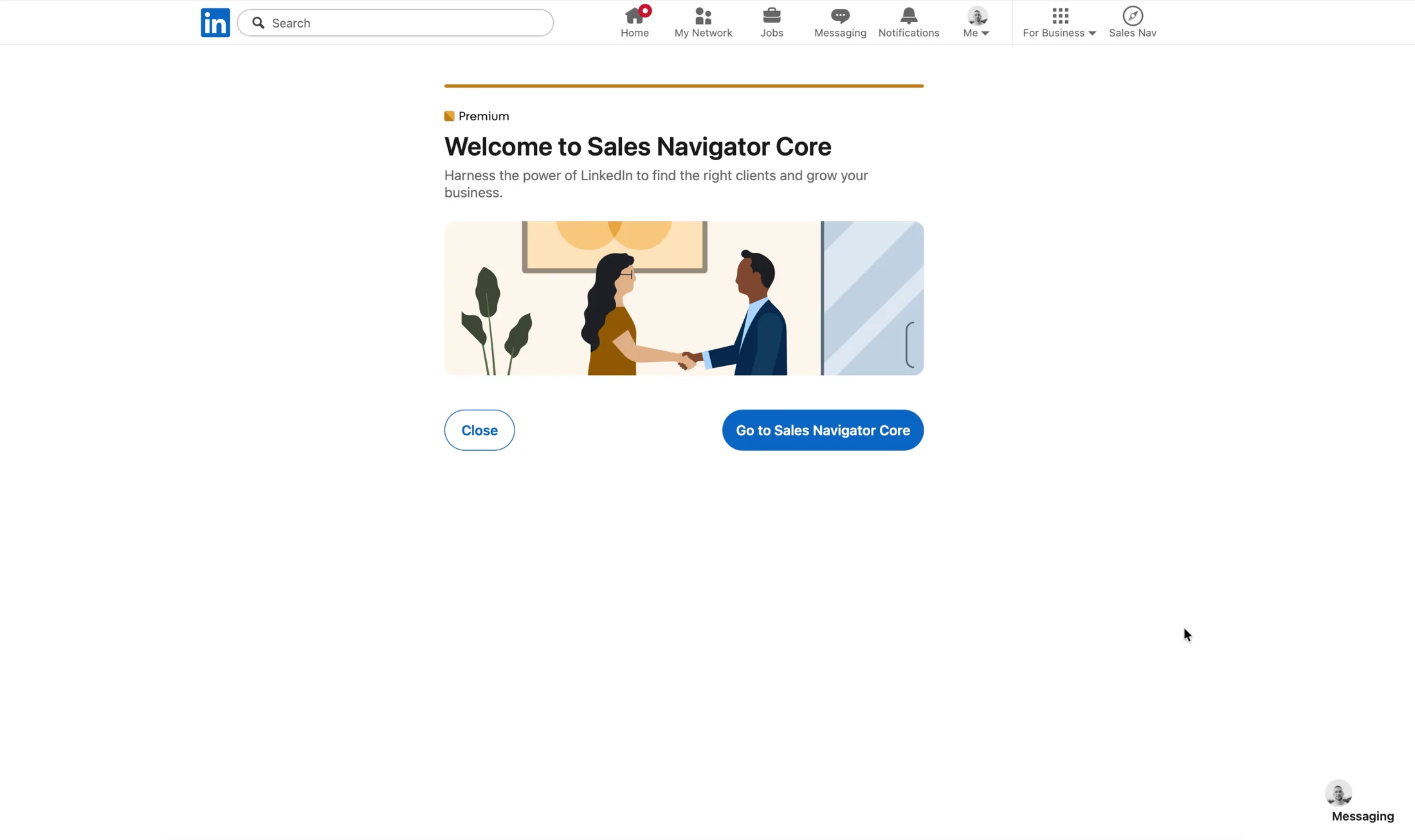Click the LinkedIn logo

point(215,23)
